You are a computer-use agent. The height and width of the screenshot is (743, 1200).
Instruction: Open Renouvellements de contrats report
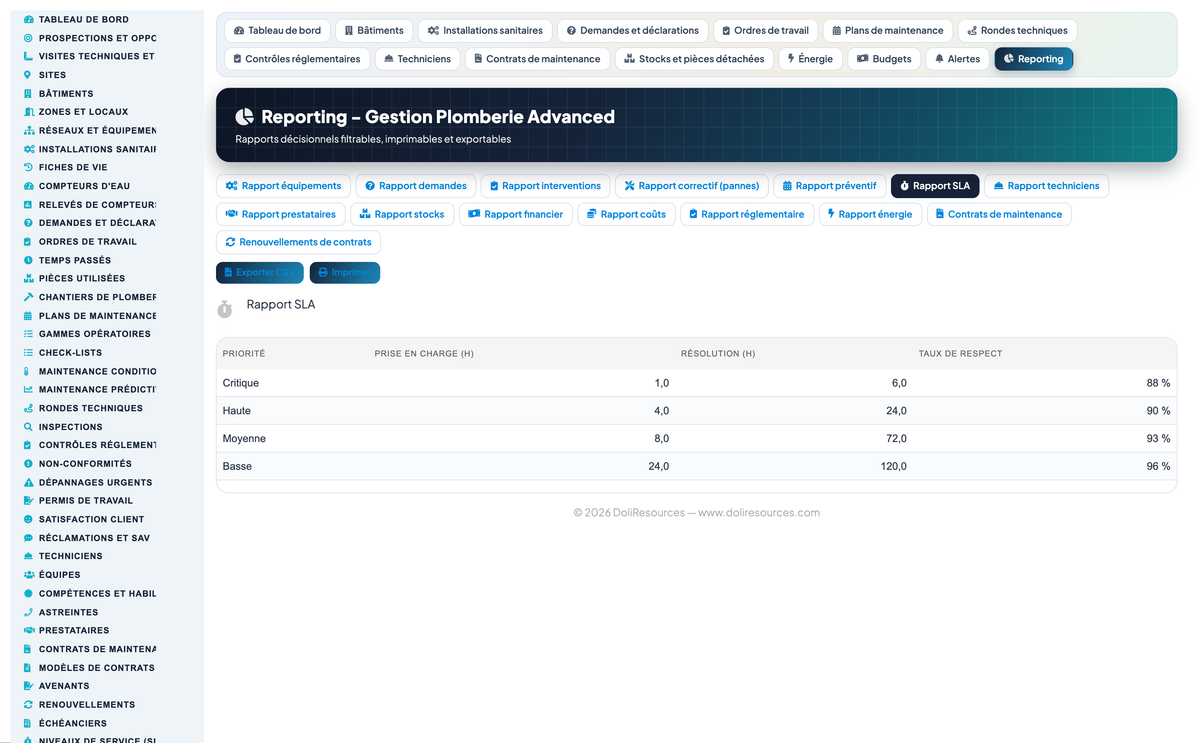pos(298,242)
